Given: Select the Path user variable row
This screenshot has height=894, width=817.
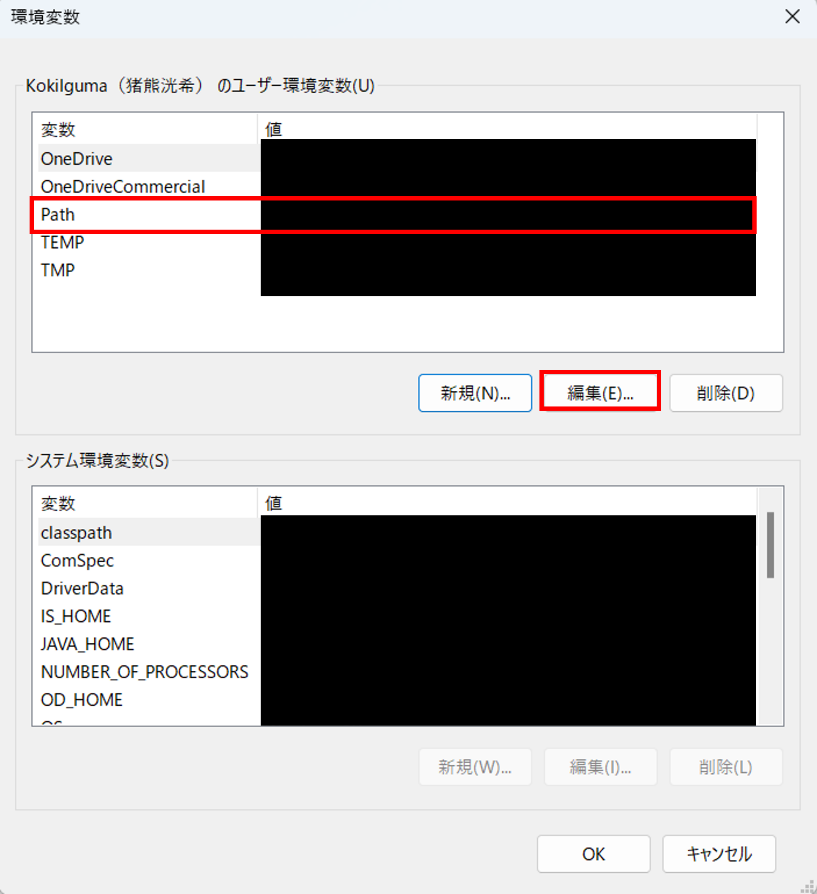Looking at the screenshot, I should coord(397,214).
